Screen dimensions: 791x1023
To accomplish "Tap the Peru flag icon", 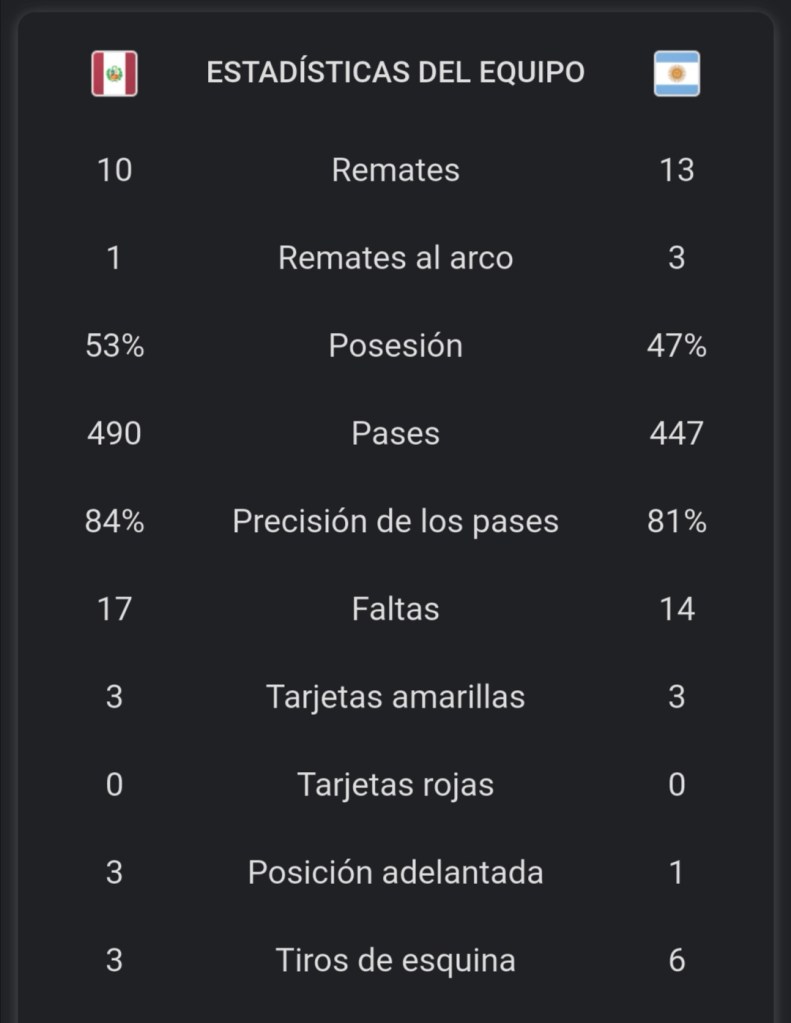I will [x=114, y=73].
